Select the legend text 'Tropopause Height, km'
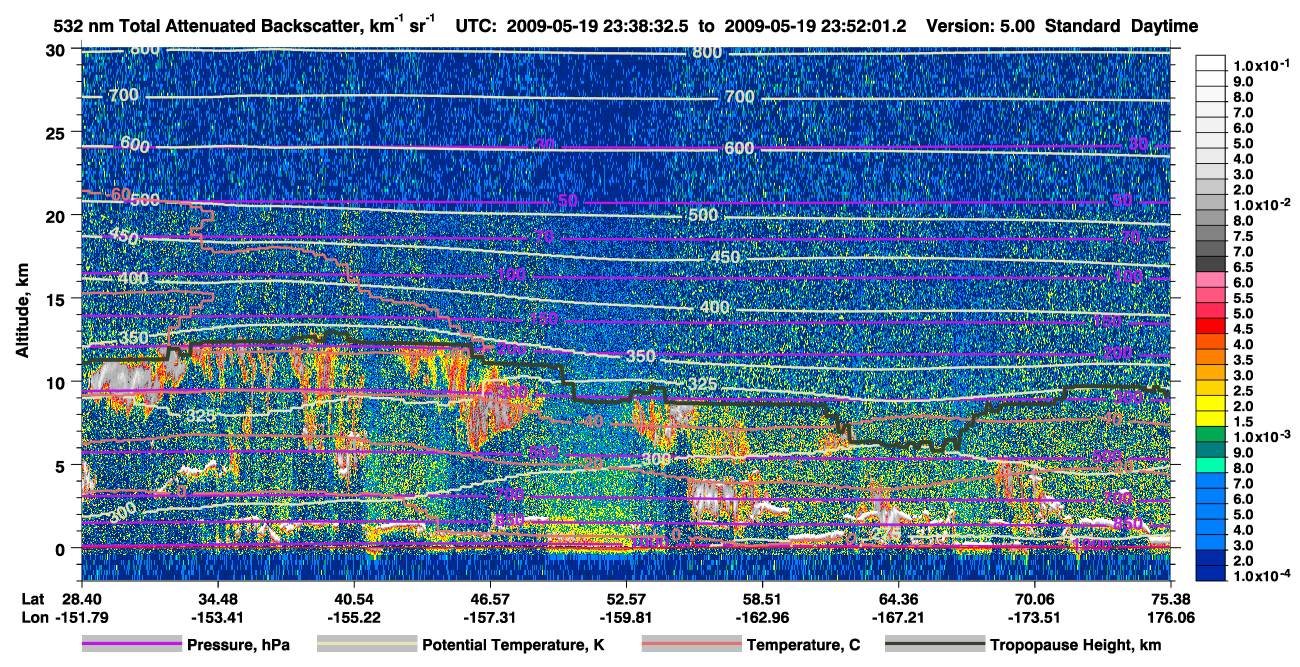 pos(1076,645)
